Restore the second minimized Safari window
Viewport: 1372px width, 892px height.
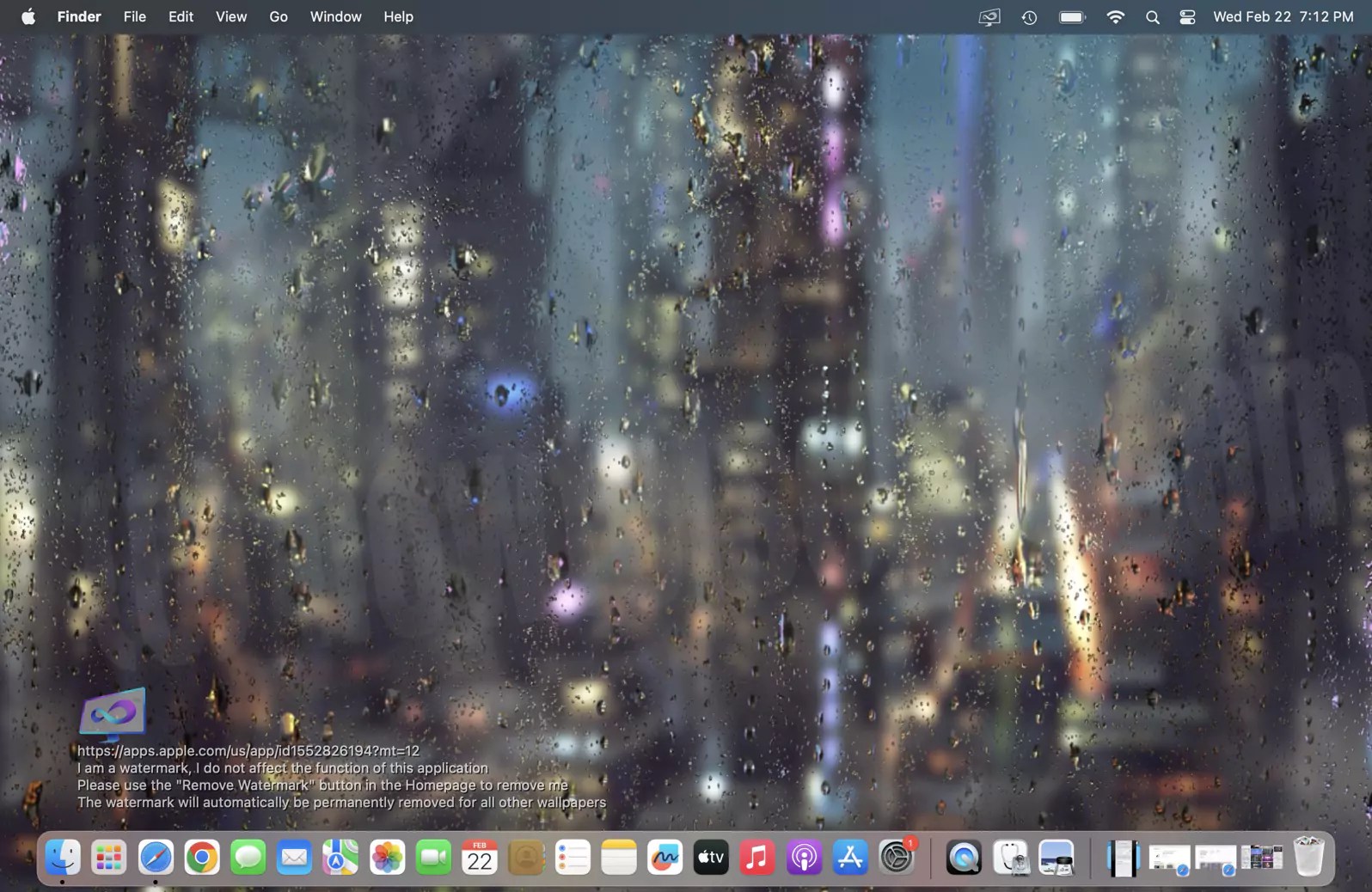pyautogui.click(x=1216, y=858)
